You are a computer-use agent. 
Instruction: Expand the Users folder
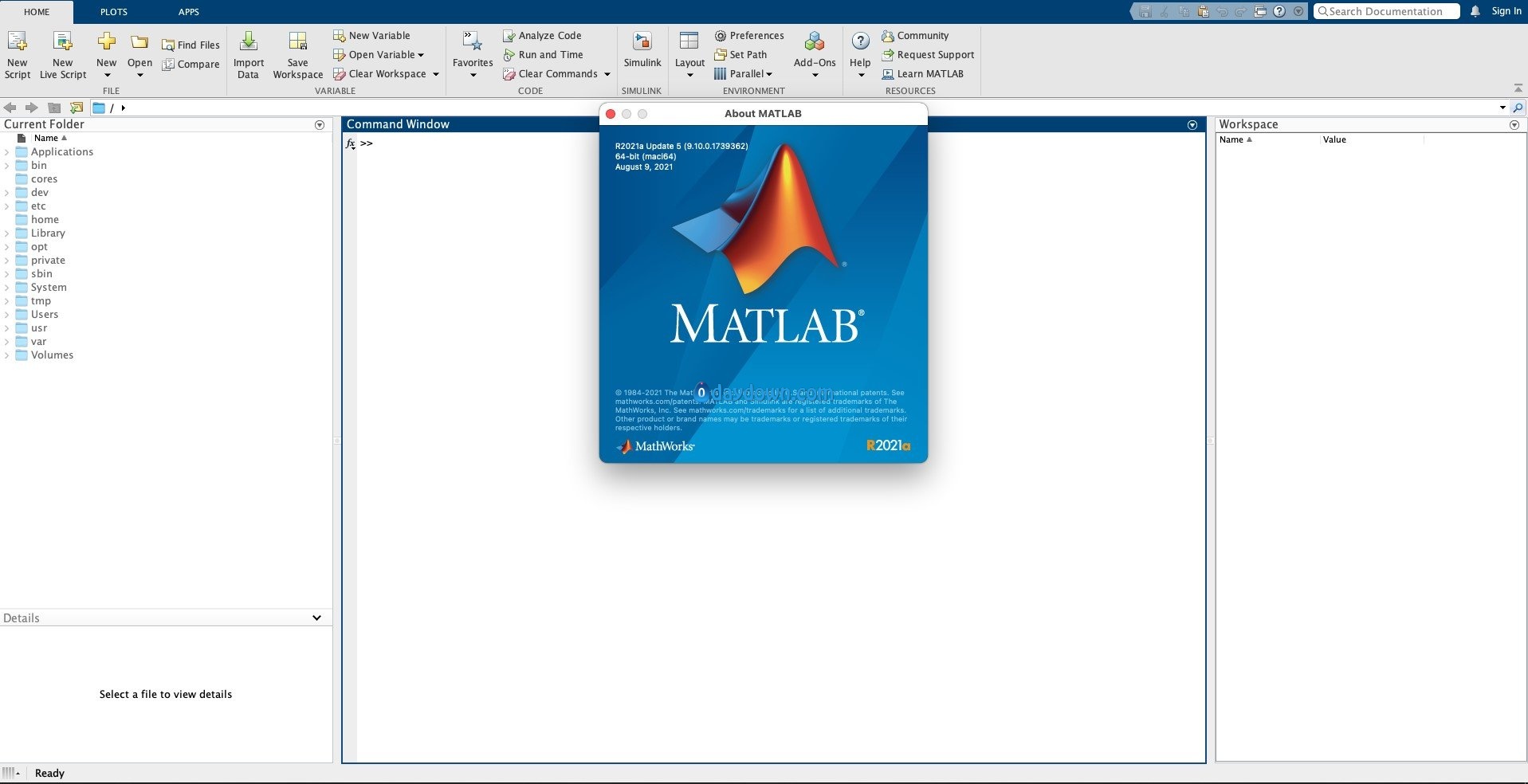(7, 315)
